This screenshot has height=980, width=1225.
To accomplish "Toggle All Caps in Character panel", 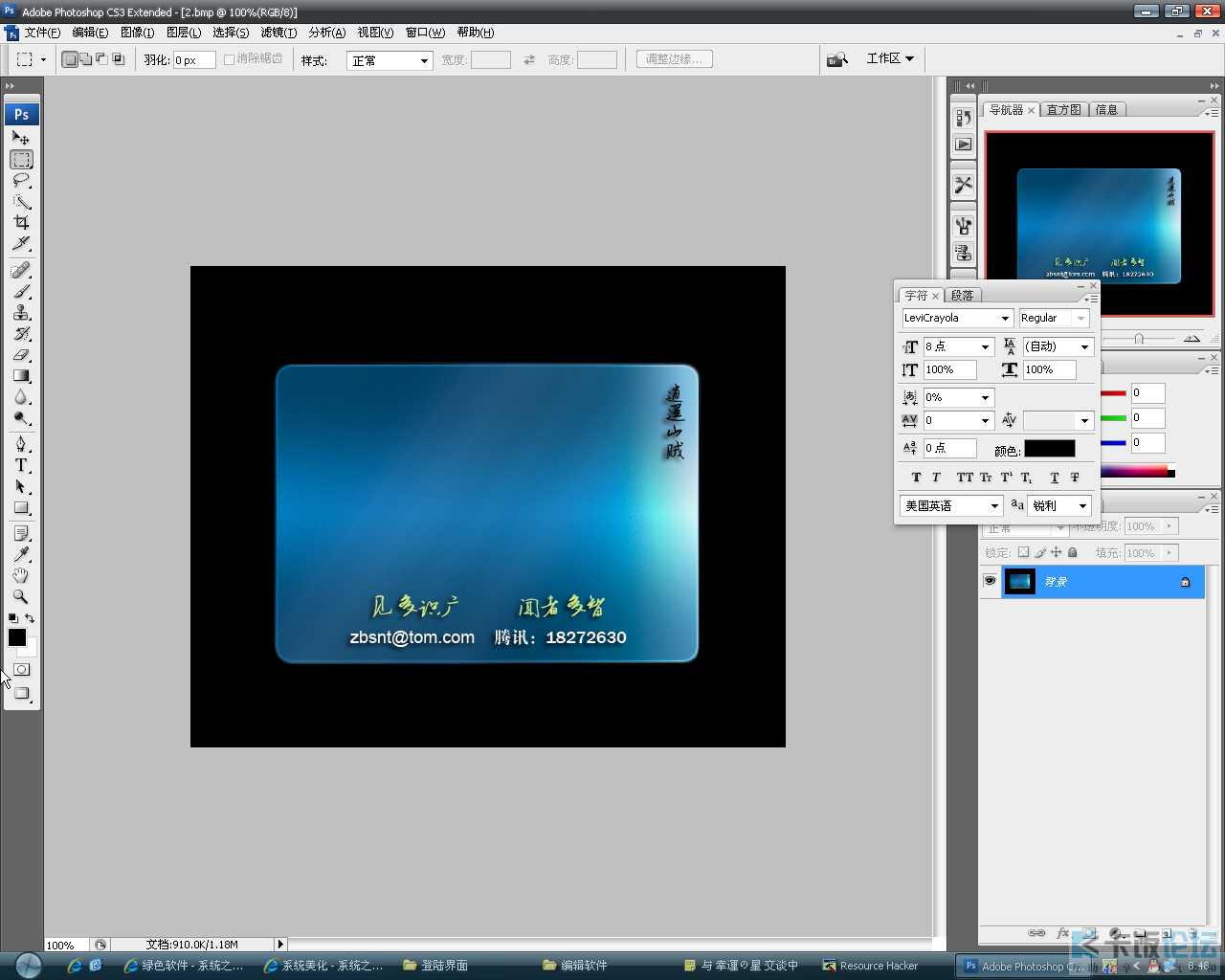I will [965, 477].
